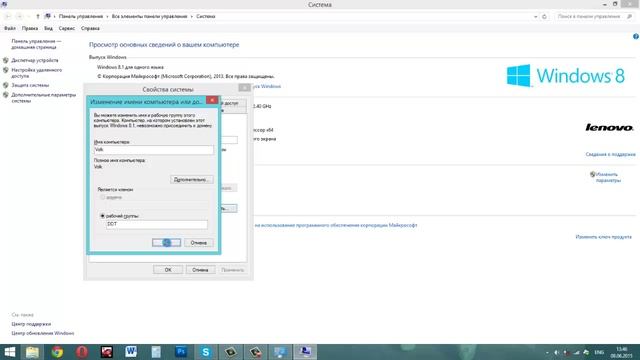Screen dimensions: 640x360
Task: Launch Google Chrome from the taskbar
Action: (x=57, y=352)
